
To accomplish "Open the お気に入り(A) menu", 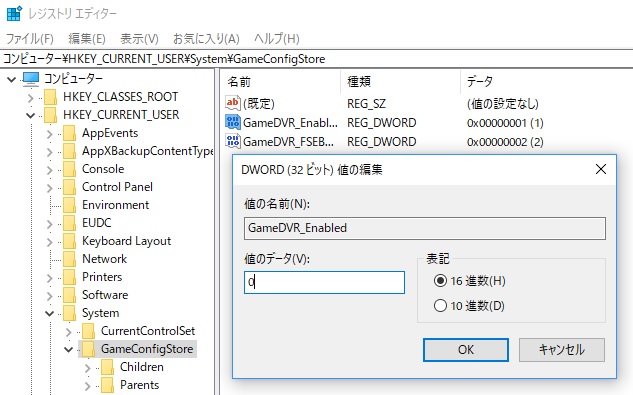I will [206, 39].
